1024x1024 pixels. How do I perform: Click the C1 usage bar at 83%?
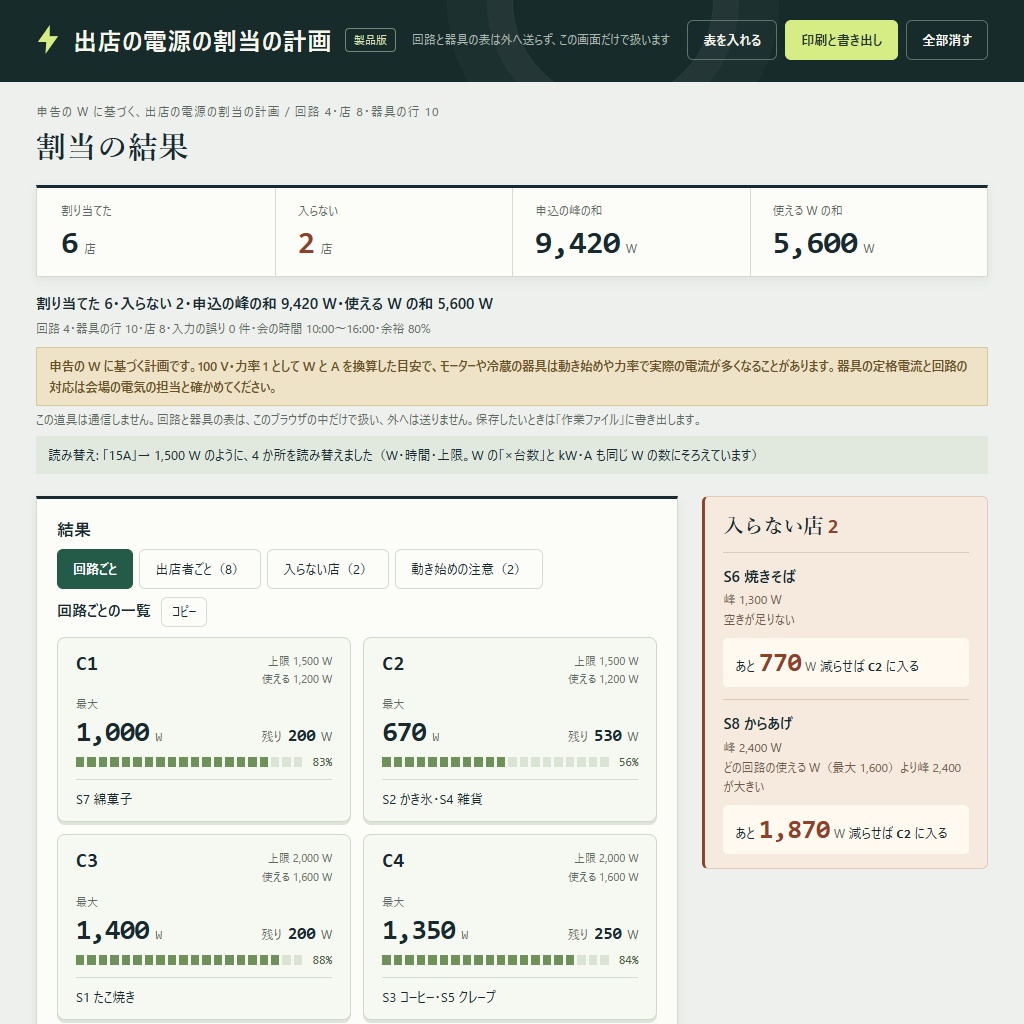(189, 762)
